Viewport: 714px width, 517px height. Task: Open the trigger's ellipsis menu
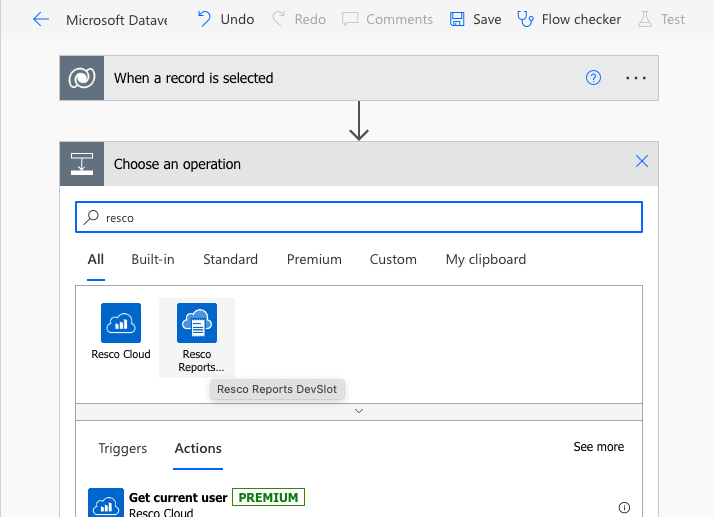636,78
